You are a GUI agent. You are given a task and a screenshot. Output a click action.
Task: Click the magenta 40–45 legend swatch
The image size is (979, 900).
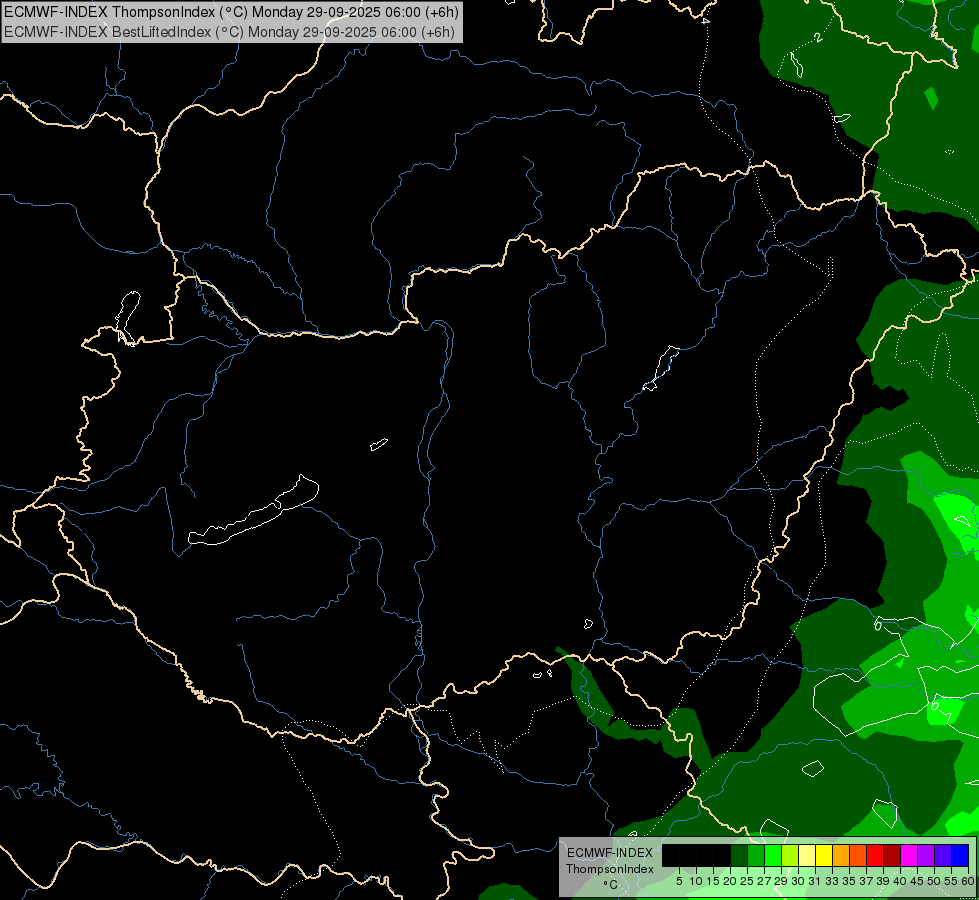point(909,855)
